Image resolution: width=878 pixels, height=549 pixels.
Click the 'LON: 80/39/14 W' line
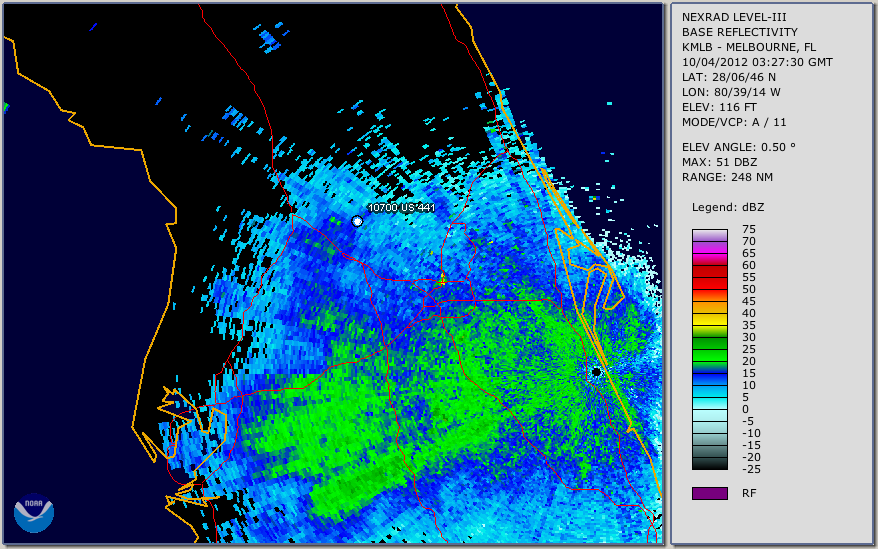(x=731, y=92)
